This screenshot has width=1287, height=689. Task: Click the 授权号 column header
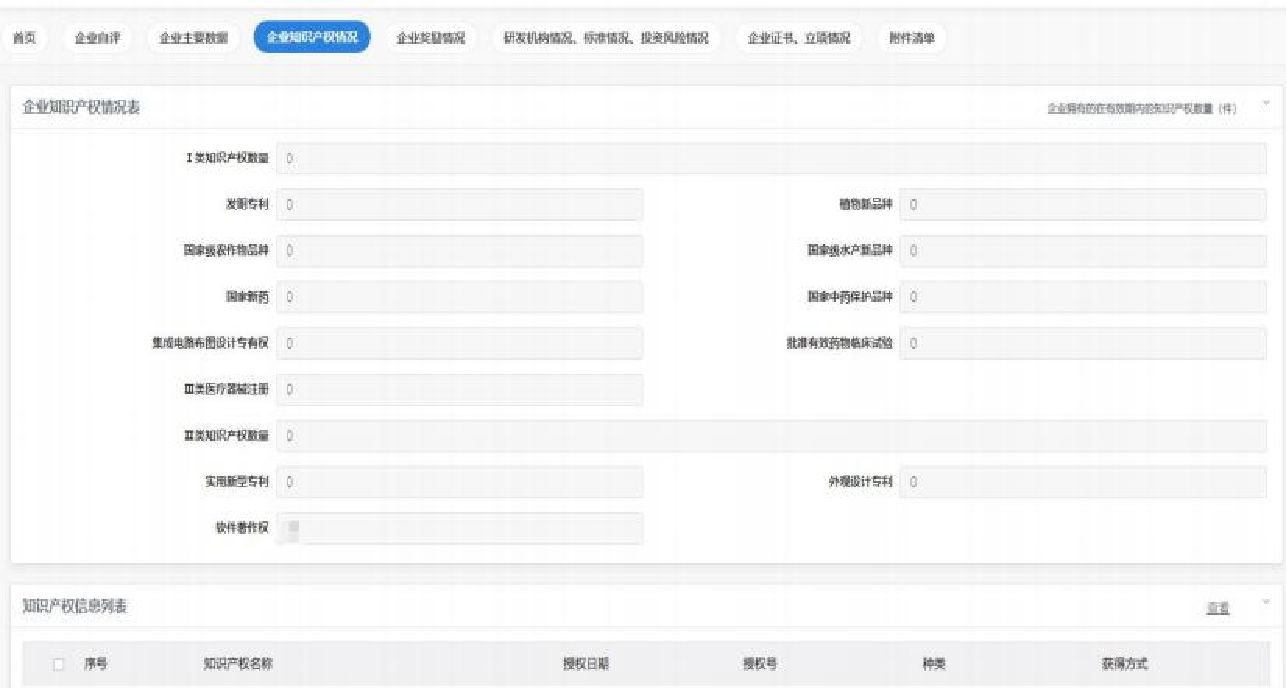[760, 664]
